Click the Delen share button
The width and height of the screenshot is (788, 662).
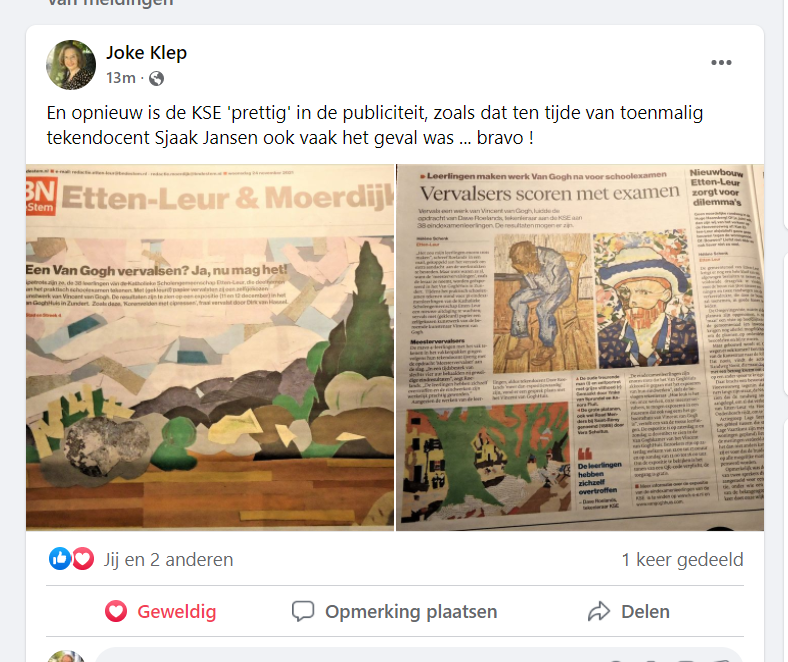click(628, 611)
